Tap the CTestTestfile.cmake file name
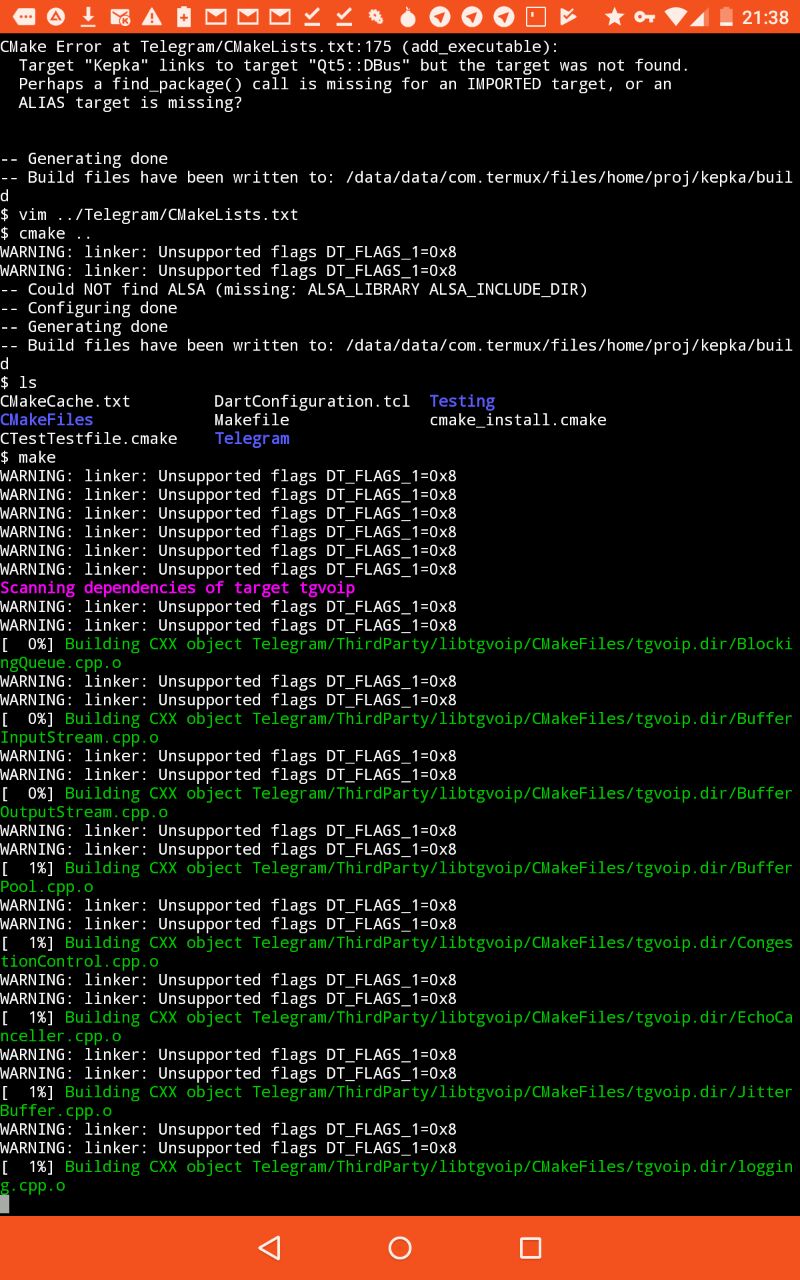The height and width of the screenshot is (1280, 800). [89, 438]
